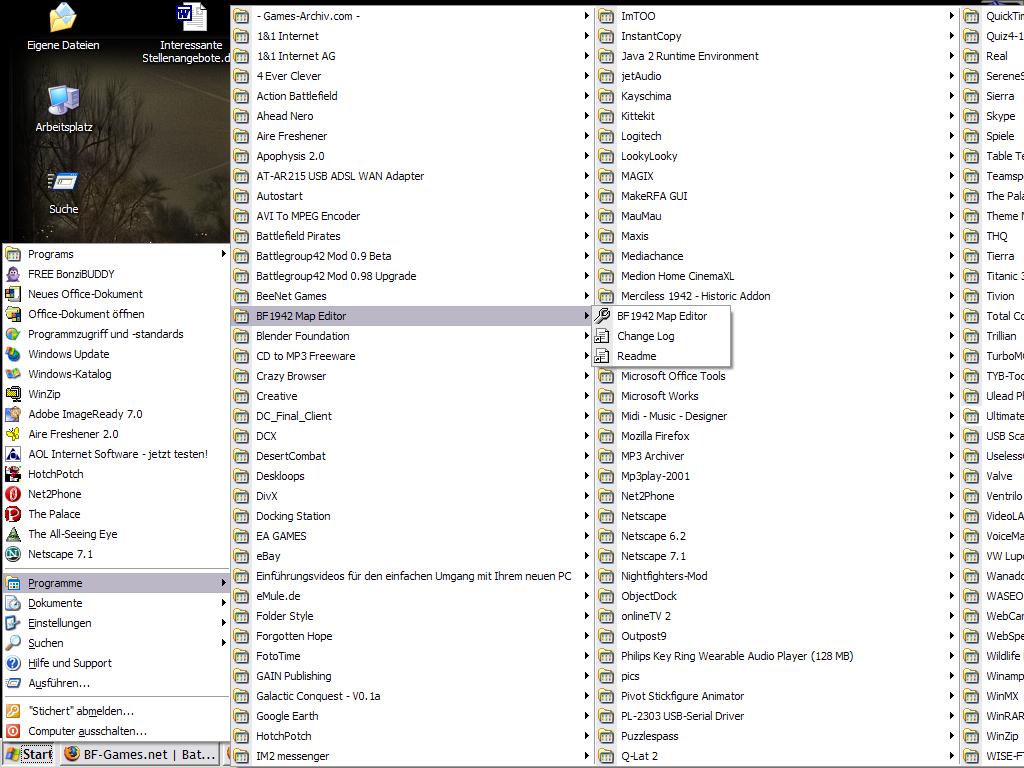Select the DesertCombat program group

(411, 456)
